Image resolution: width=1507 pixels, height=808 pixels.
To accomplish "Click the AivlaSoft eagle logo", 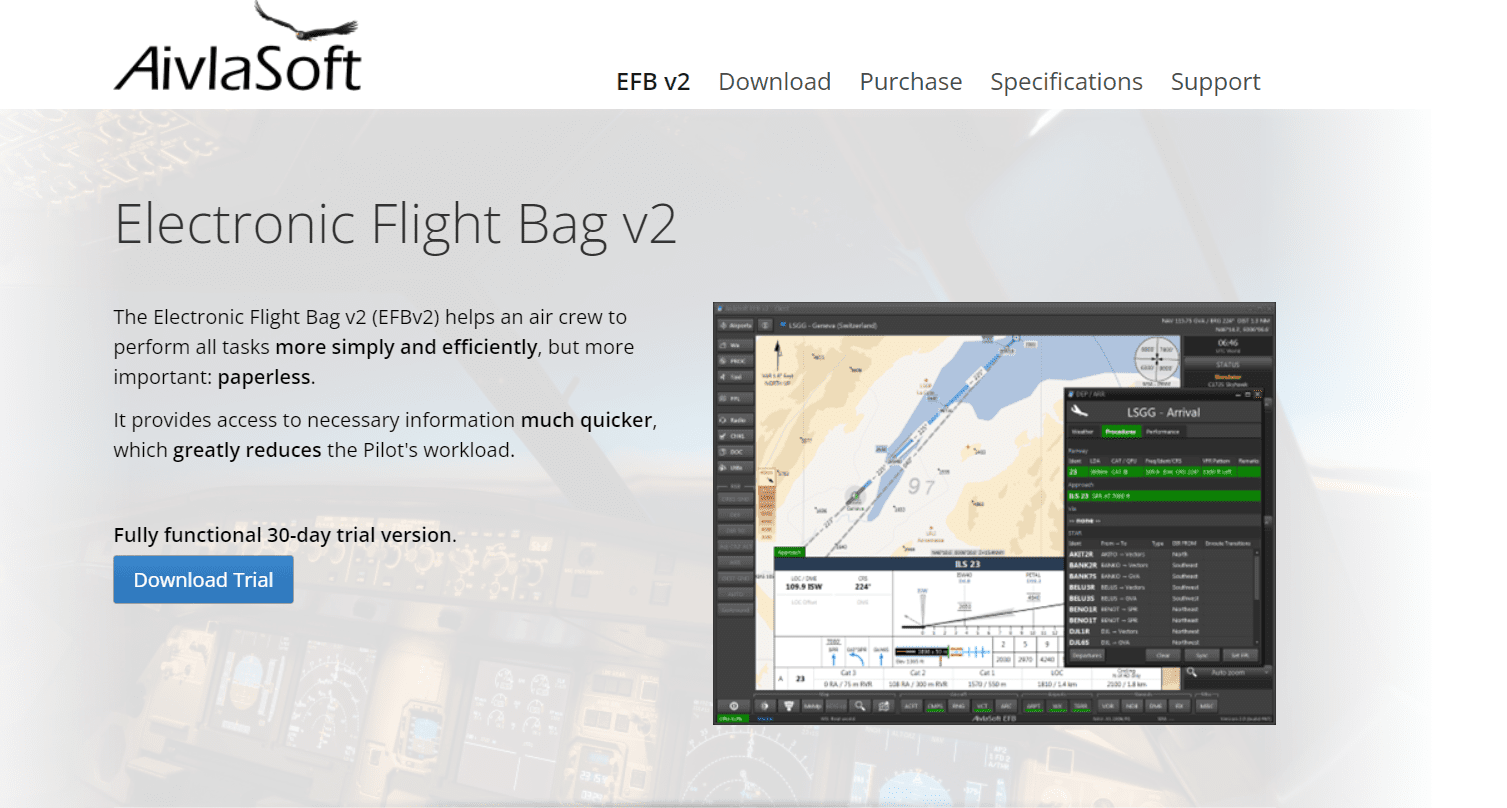I will (238, 47).
